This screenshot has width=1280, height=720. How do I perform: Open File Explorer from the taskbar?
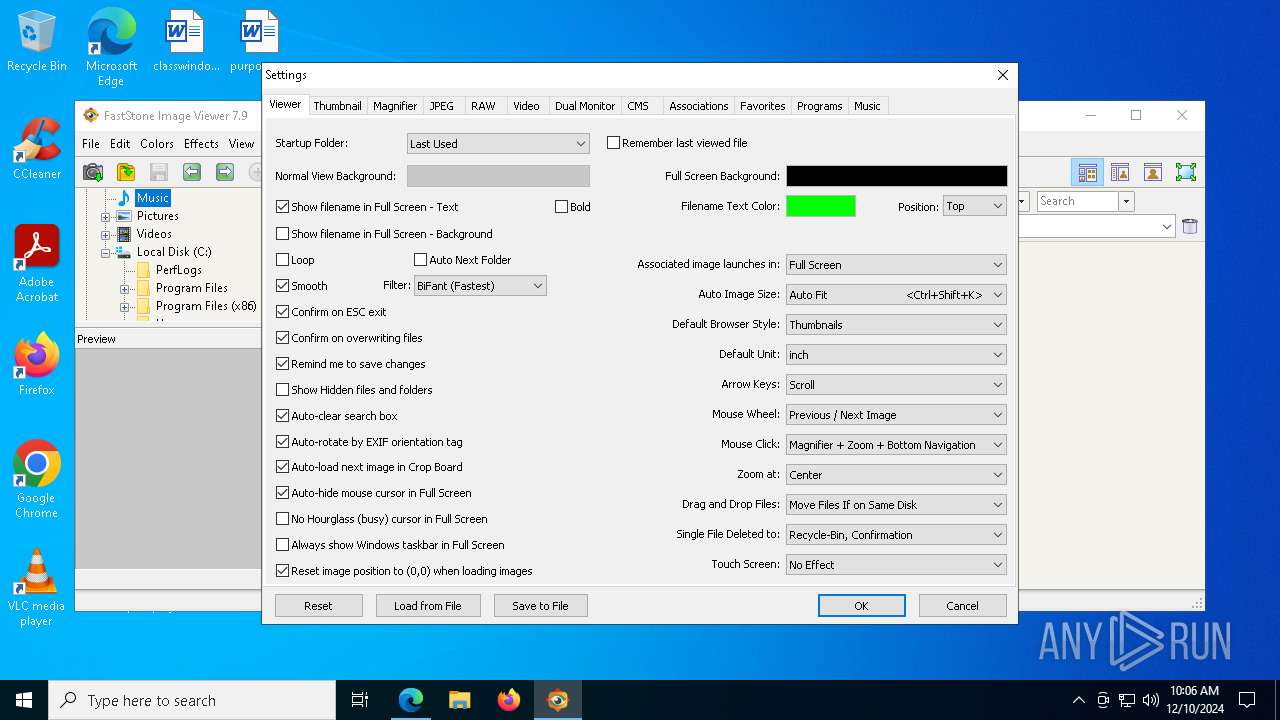click(x=459, y=700)
